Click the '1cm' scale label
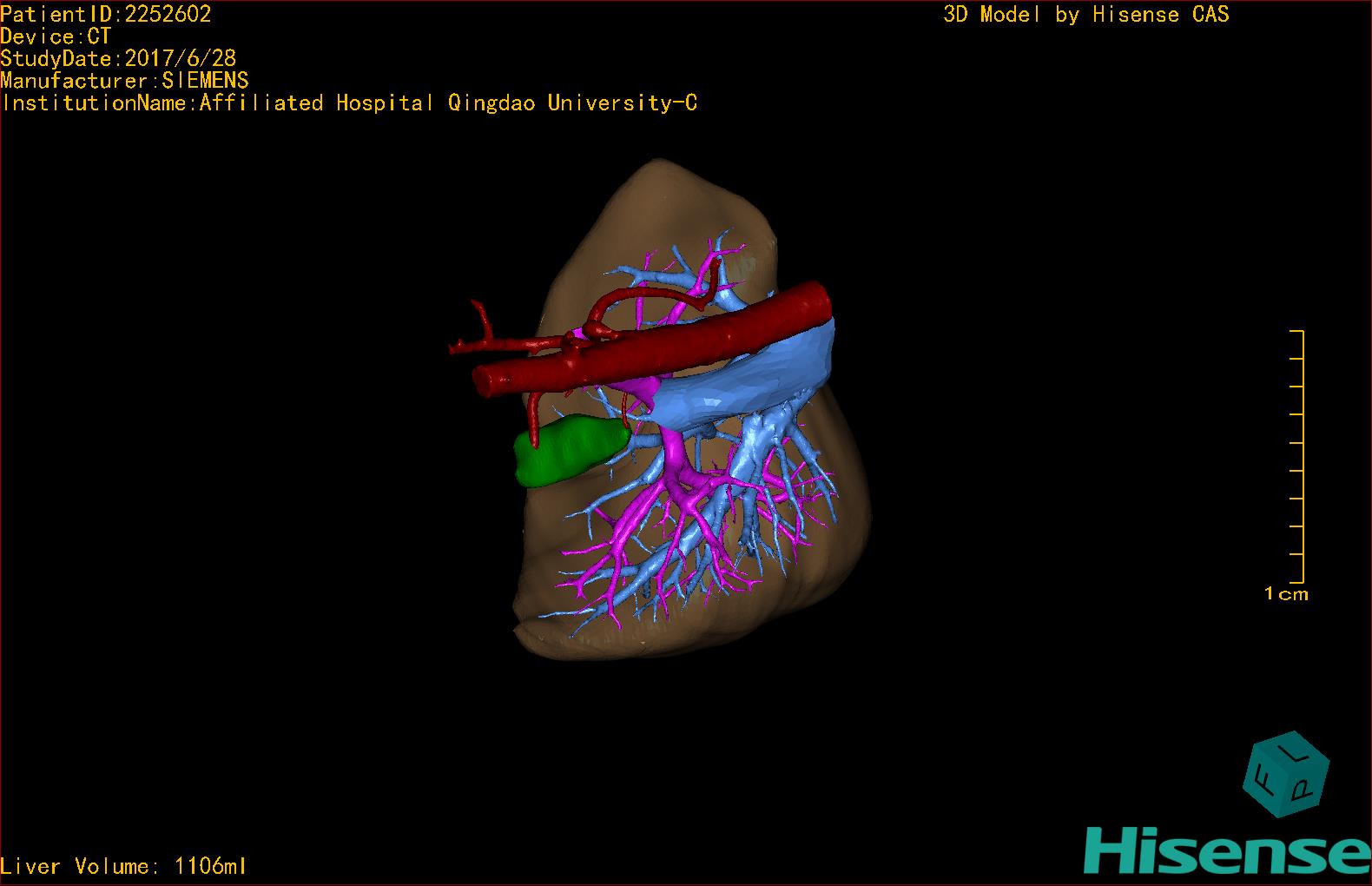Image resolution: width=1372 pixels, height=886 pixels. [x=1286, y=594]
